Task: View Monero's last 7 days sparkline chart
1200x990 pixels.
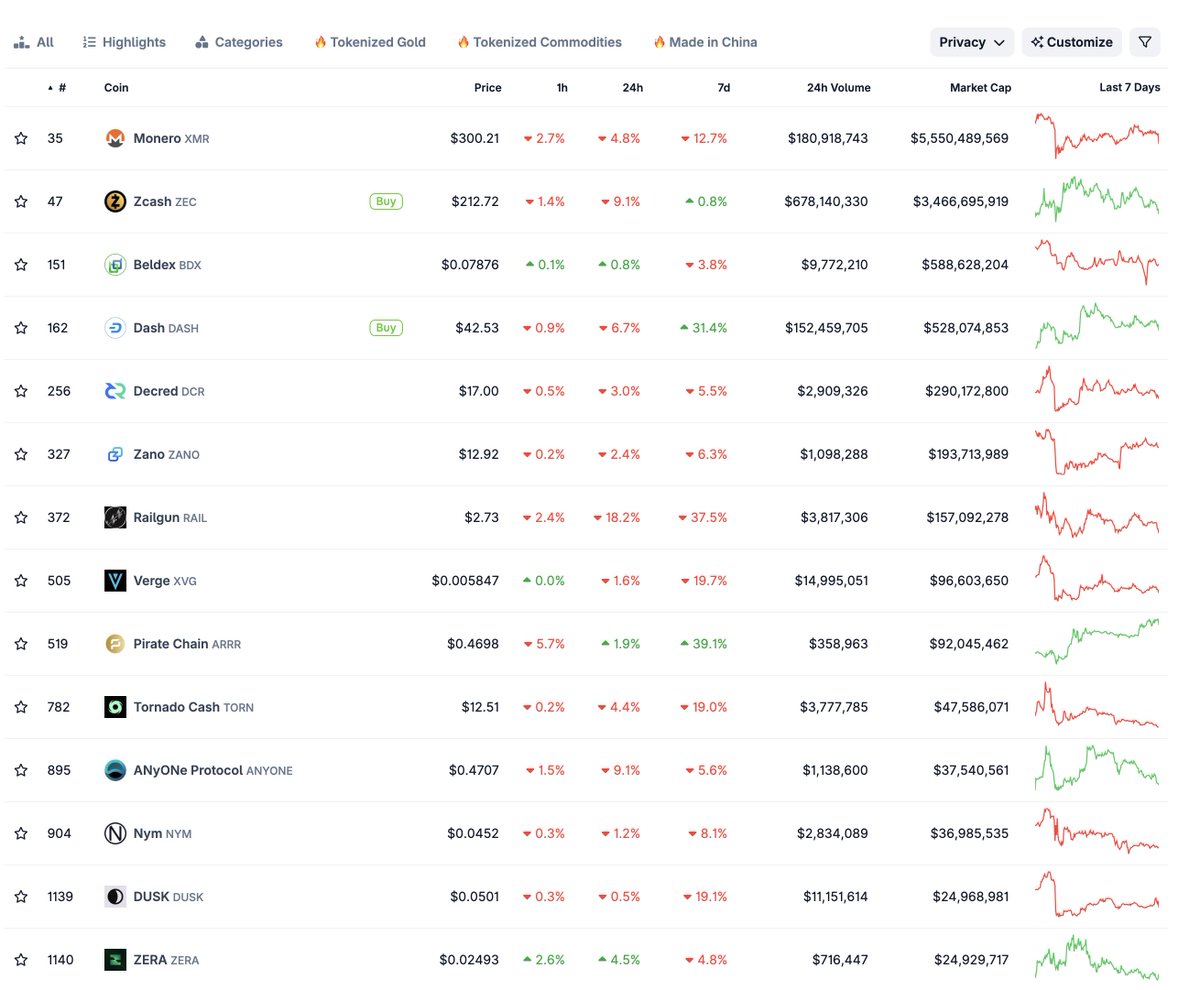Action: pyautogui.click(x=1097, y=136)
